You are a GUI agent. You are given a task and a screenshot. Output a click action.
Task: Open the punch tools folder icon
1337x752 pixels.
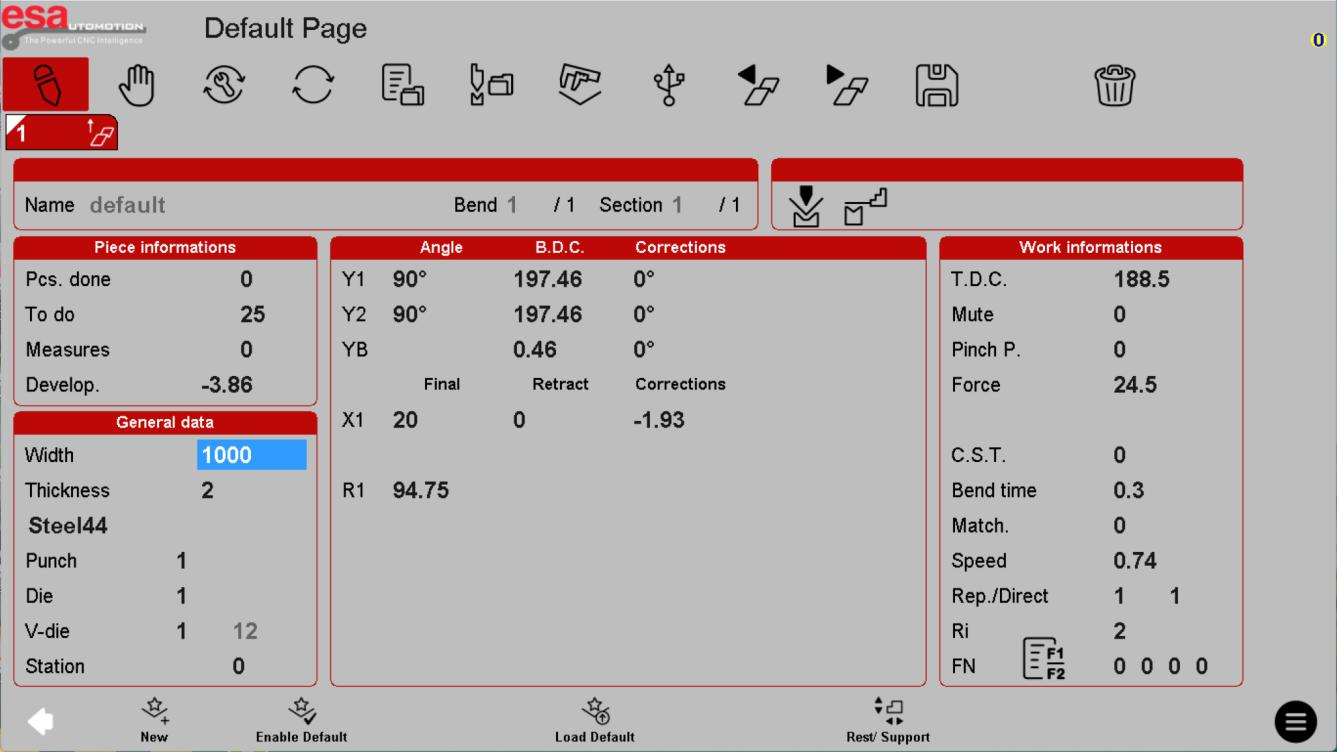491,85
